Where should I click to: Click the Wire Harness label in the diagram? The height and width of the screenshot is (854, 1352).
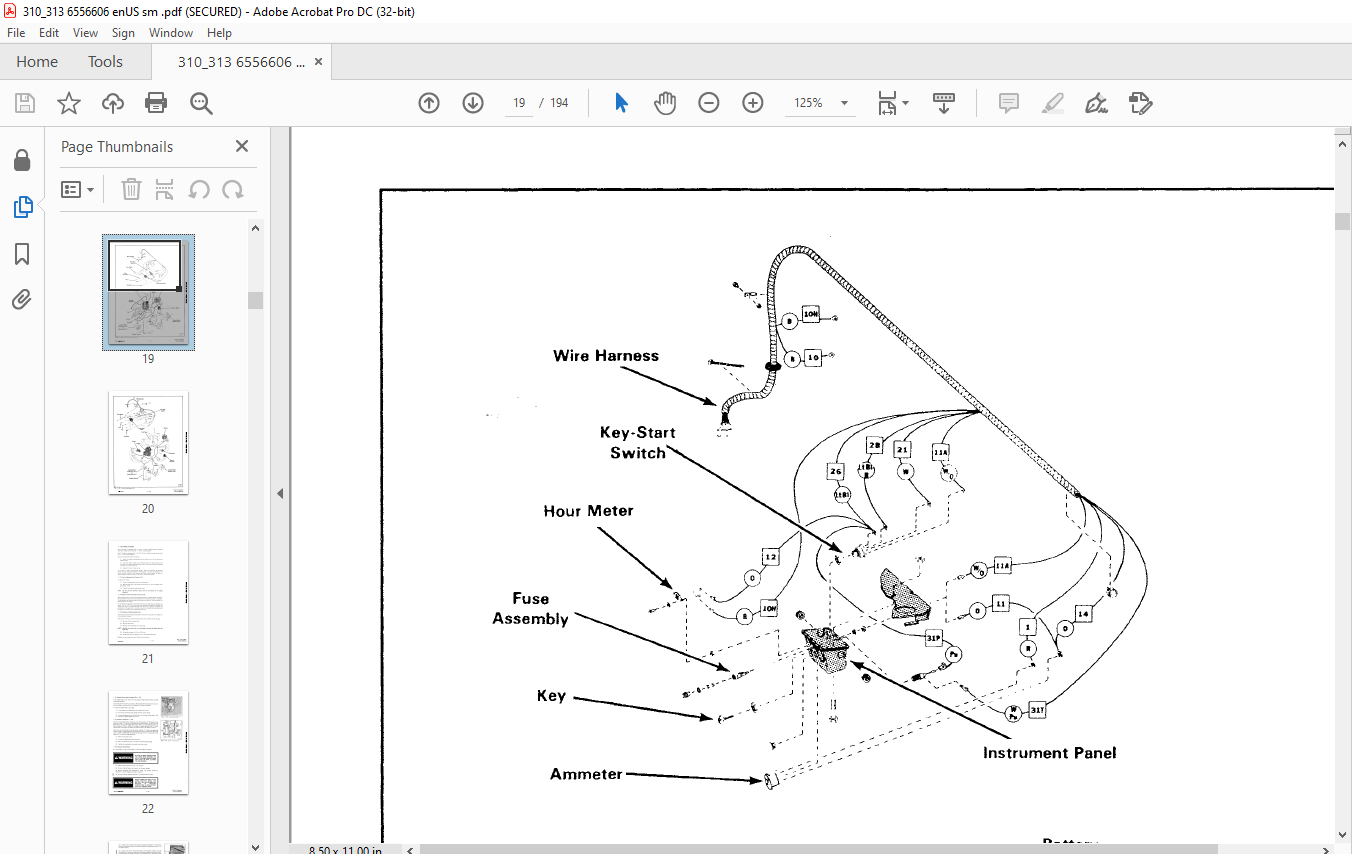coord(606,355)
